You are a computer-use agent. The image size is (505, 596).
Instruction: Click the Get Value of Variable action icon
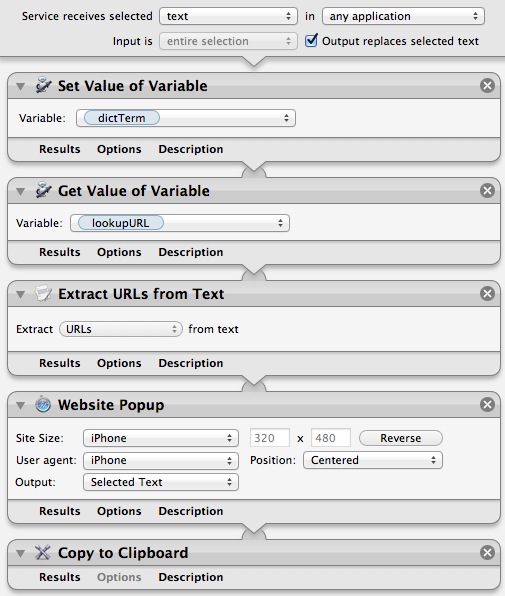(43, 190)
